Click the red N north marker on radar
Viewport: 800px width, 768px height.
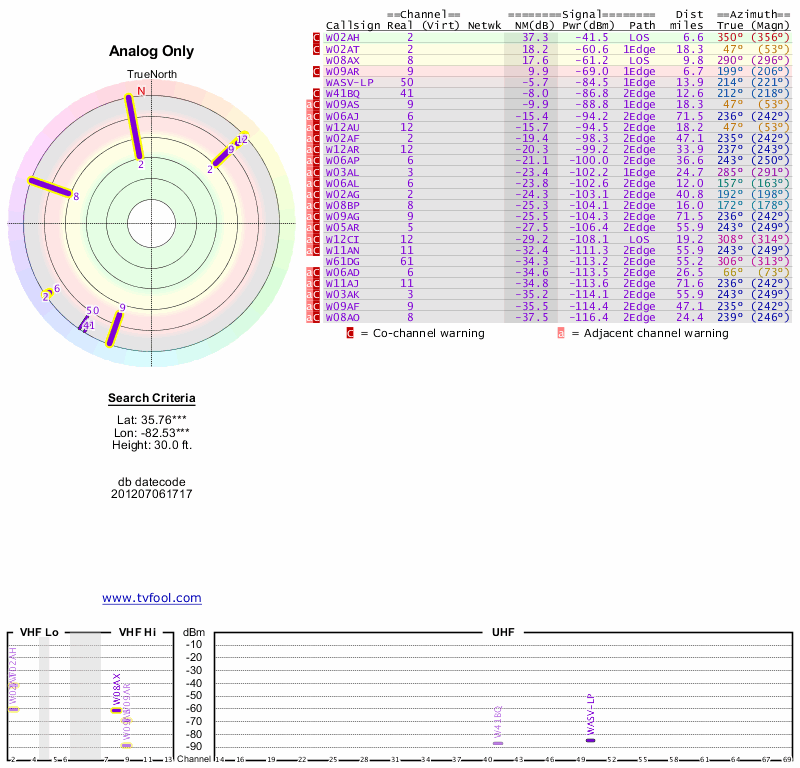pyautogui.click(x=141, y=91)
